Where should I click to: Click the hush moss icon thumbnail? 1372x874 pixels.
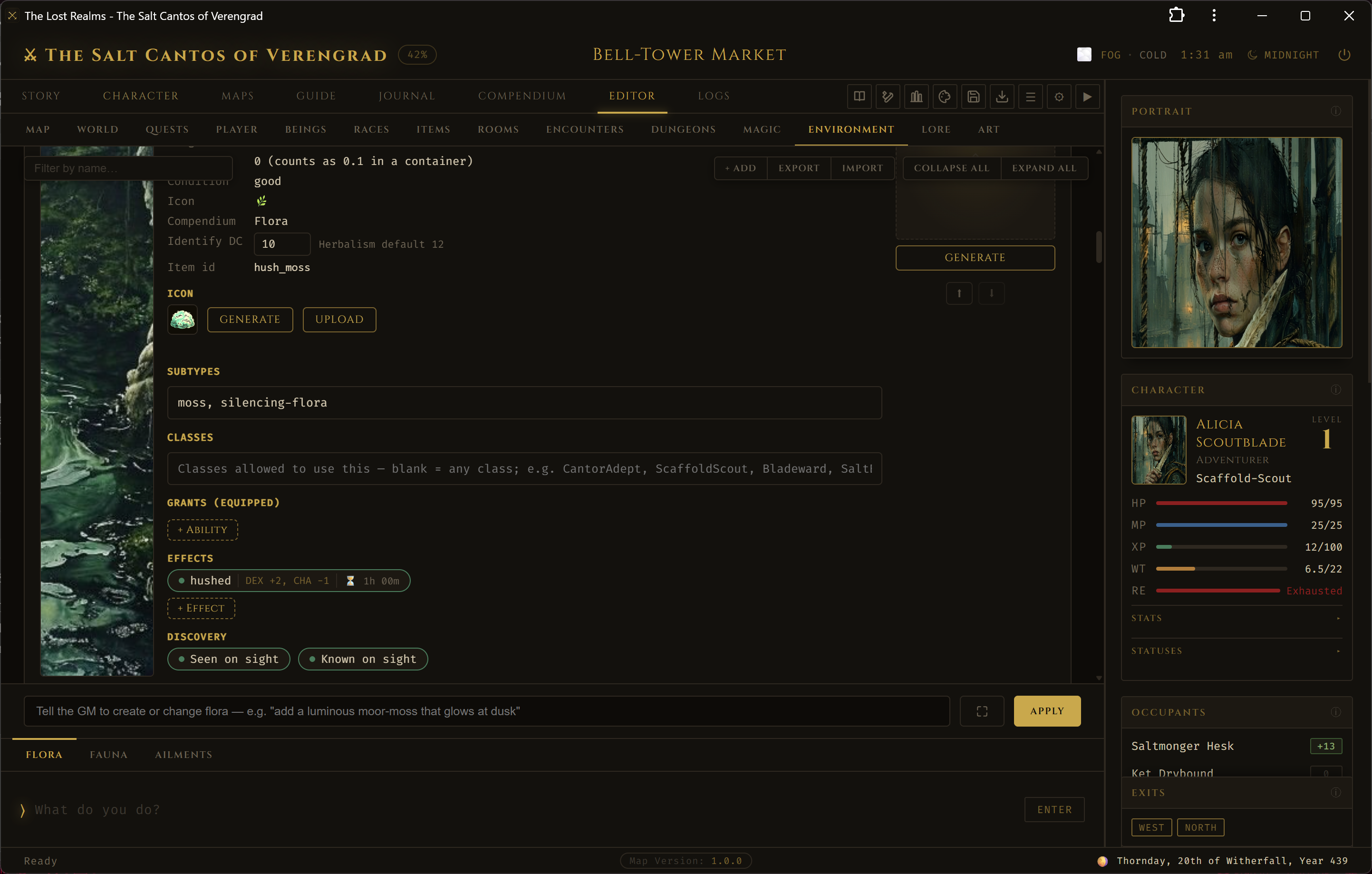coord(183,319)
